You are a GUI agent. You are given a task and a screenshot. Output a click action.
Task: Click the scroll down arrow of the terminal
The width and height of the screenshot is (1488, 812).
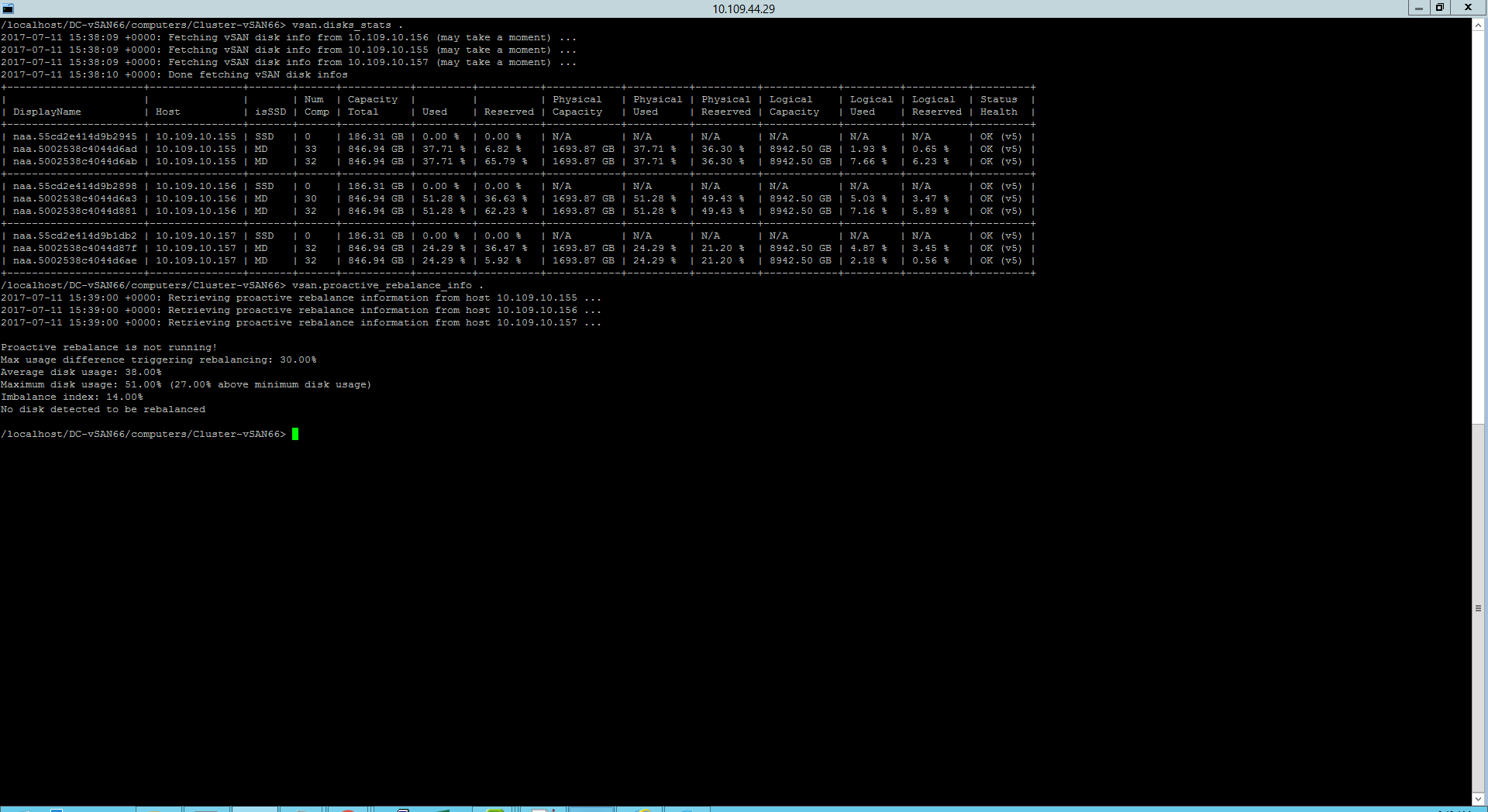coord(1479,798)
